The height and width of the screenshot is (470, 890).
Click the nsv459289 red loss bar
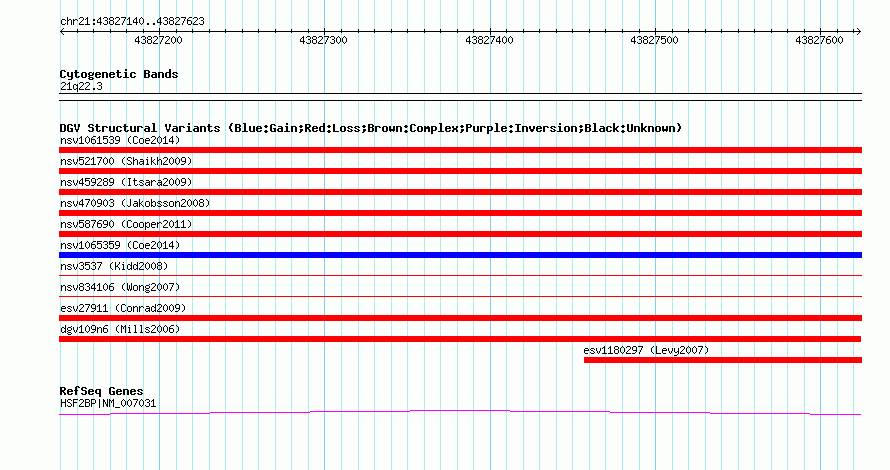point(460,192)
